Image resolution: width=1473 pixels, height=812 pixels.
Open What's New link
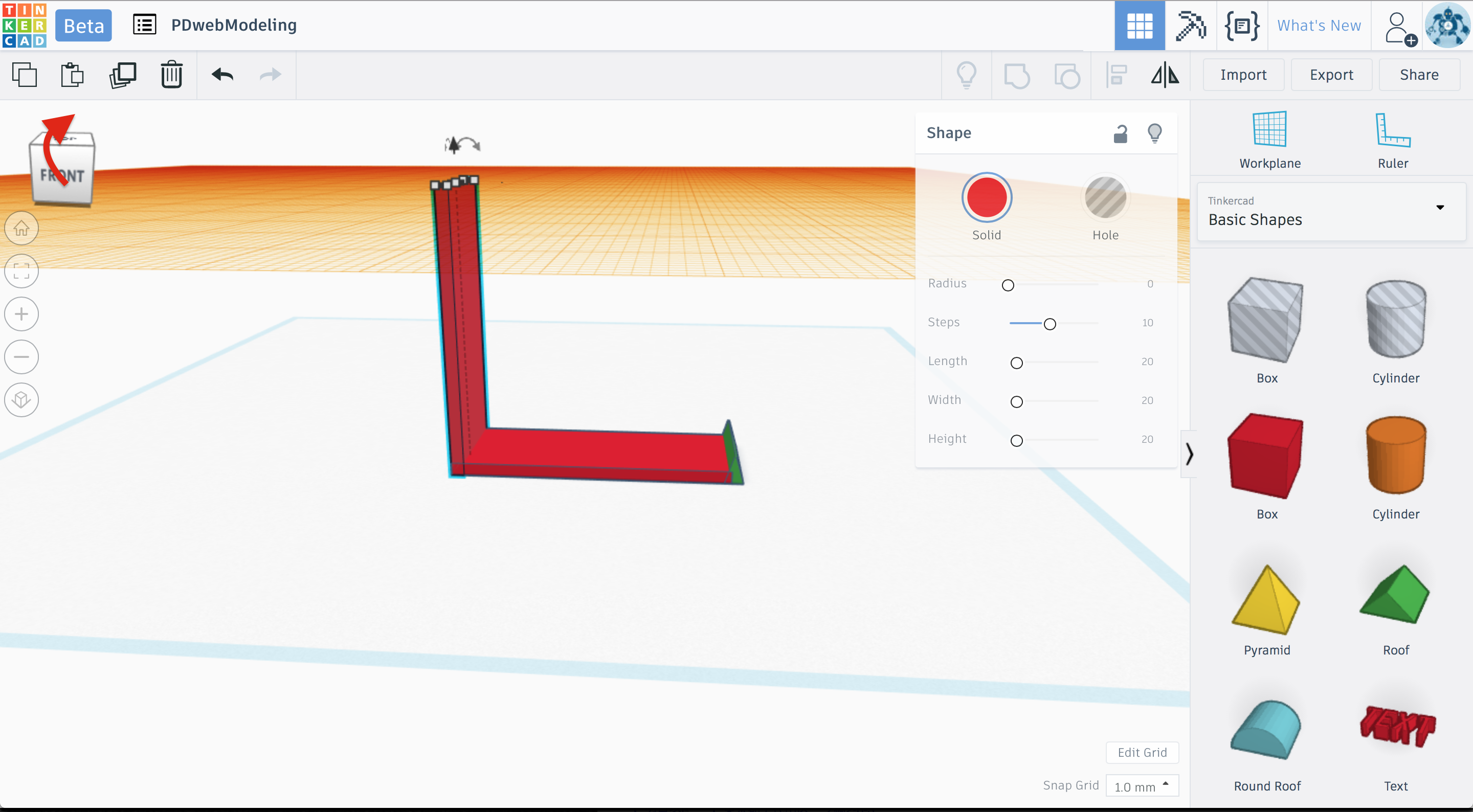(x=1319, y=26)
